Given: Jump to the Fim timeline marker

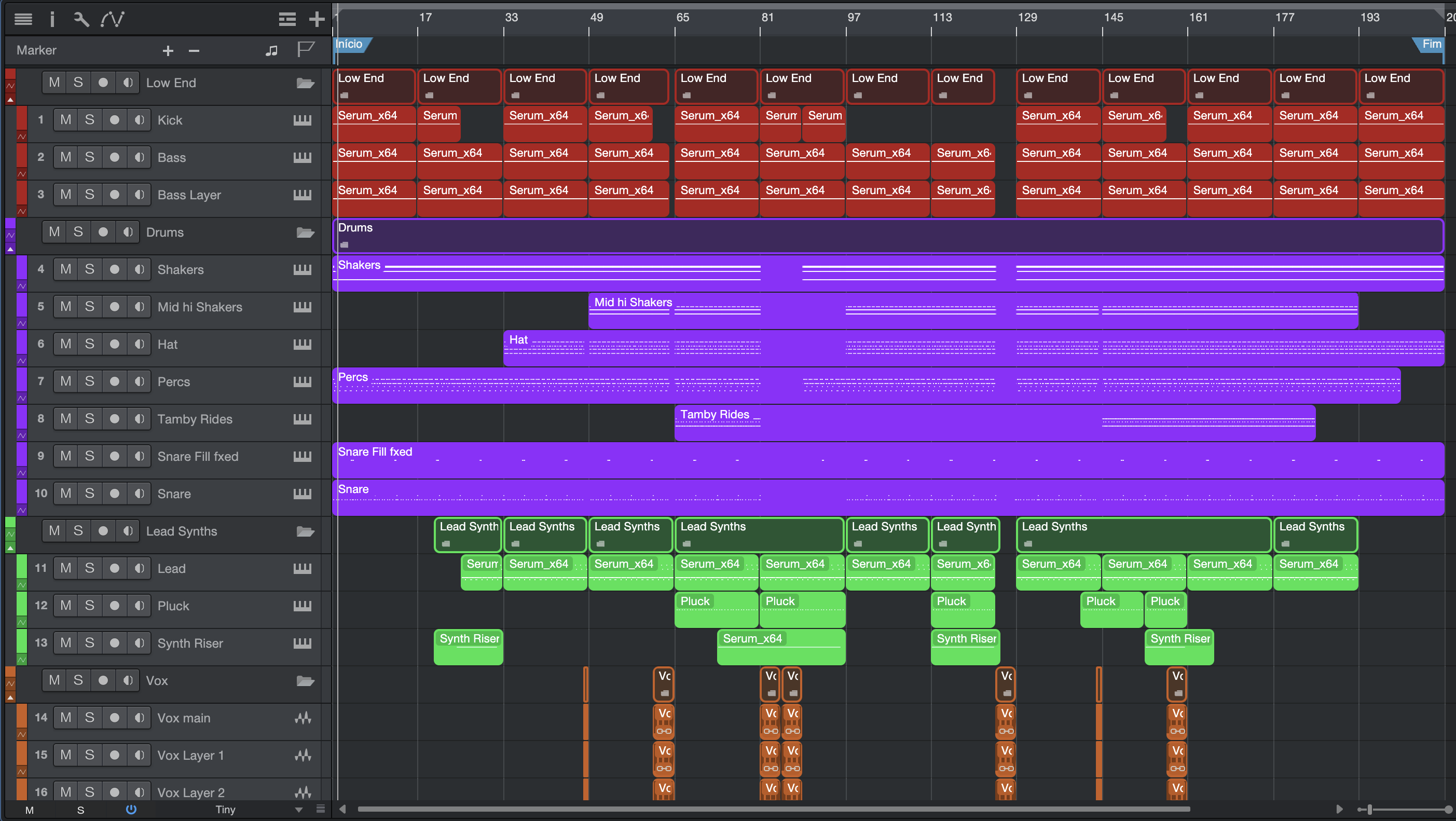Looking at the screenshot, I should pos(1431,44).
